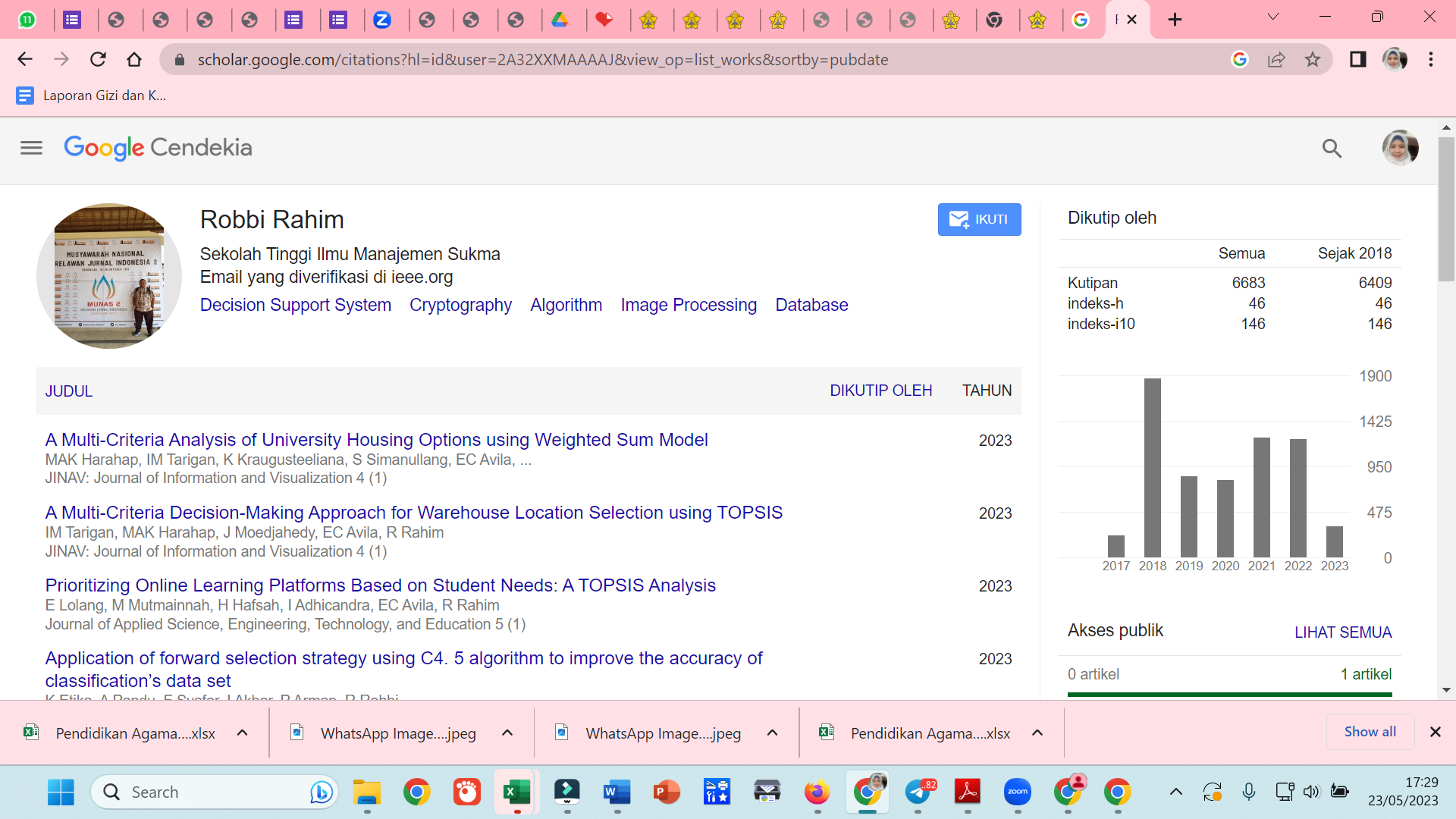Viewport: 1456px width, 819px height.
Task: Click the indeks-i10 label
Action: pos(1101,324)
